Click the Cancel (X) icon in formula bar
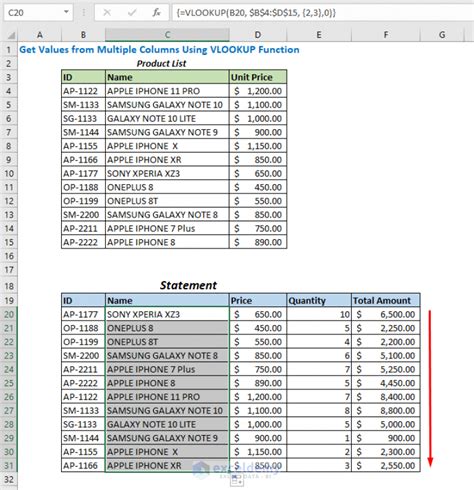This screenshot has height=490, width=474. [x=107, y=13]
